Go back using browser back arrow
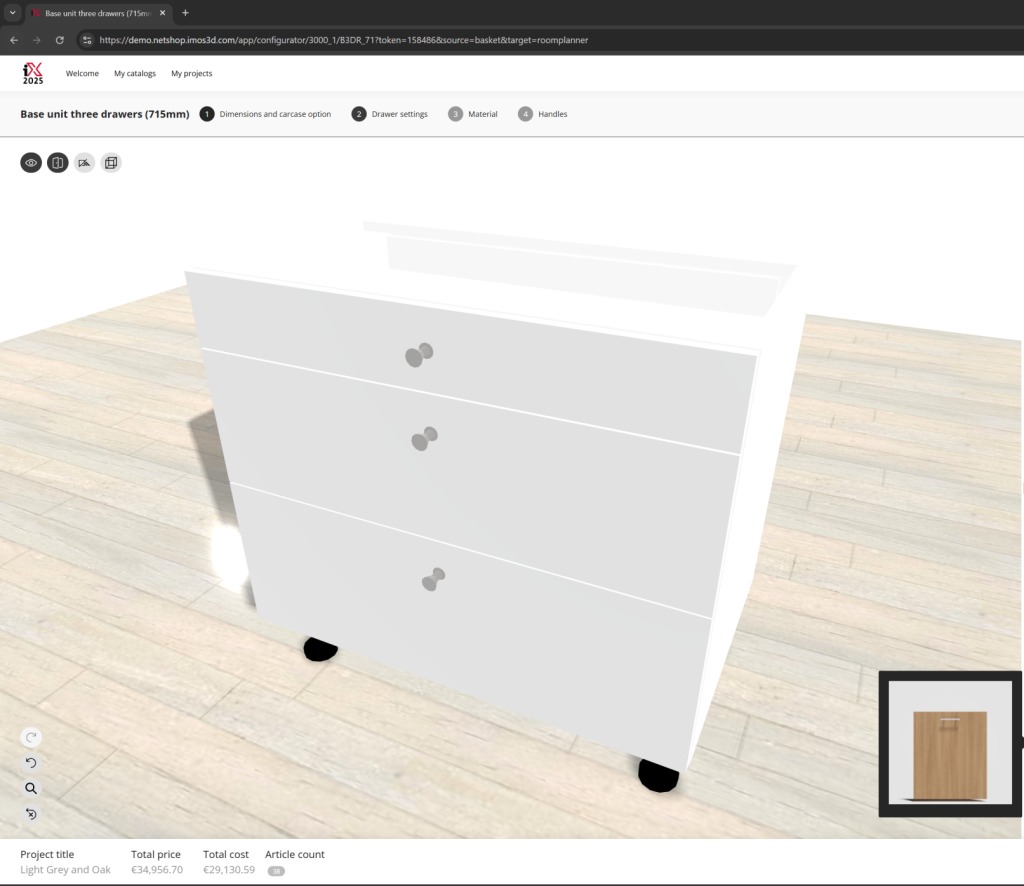The width and height of the screenshot is (1024, 886). coord(14,40)
